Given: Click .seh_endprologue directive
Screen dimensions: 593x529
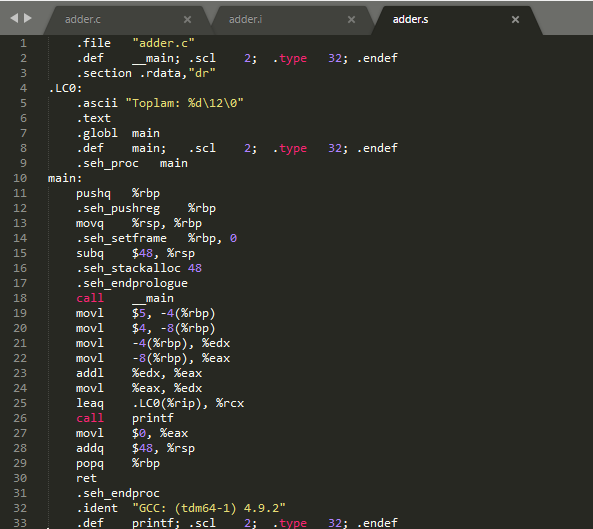Looking at the screenshot, I should [x=132, y=283].
